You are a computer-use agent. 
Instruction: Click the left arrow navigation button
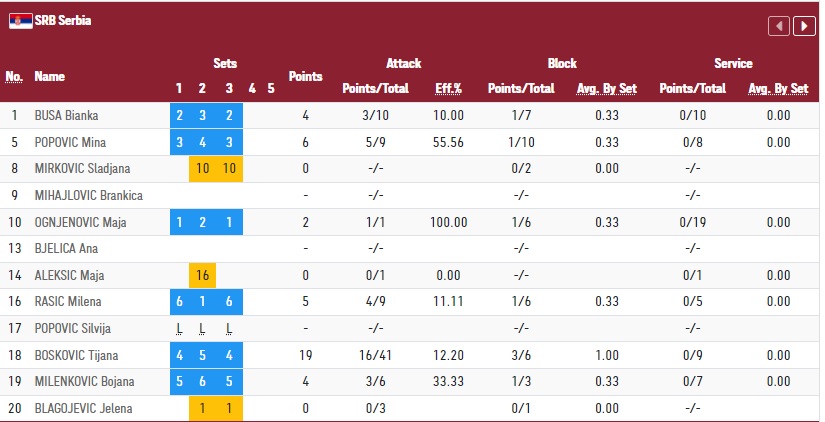pos(778,26)
